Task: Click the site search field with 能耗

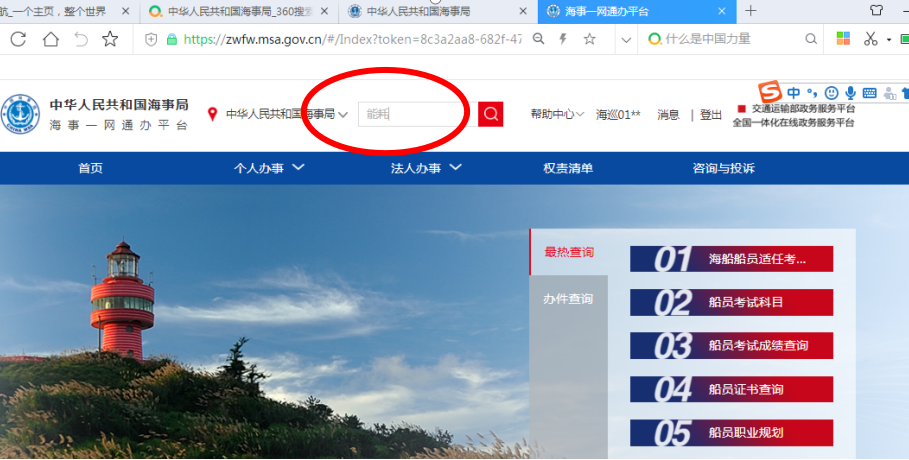Action: point(418,114)
